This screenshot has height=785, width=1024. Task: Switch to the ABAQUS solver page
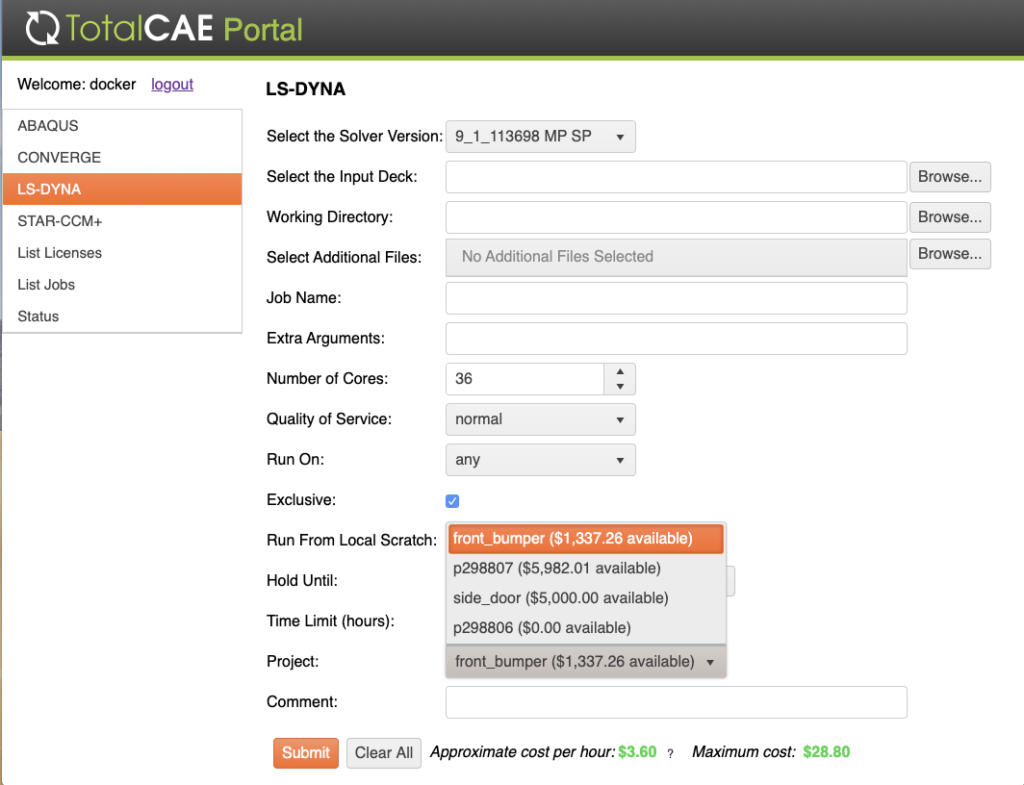pos(48,125)
